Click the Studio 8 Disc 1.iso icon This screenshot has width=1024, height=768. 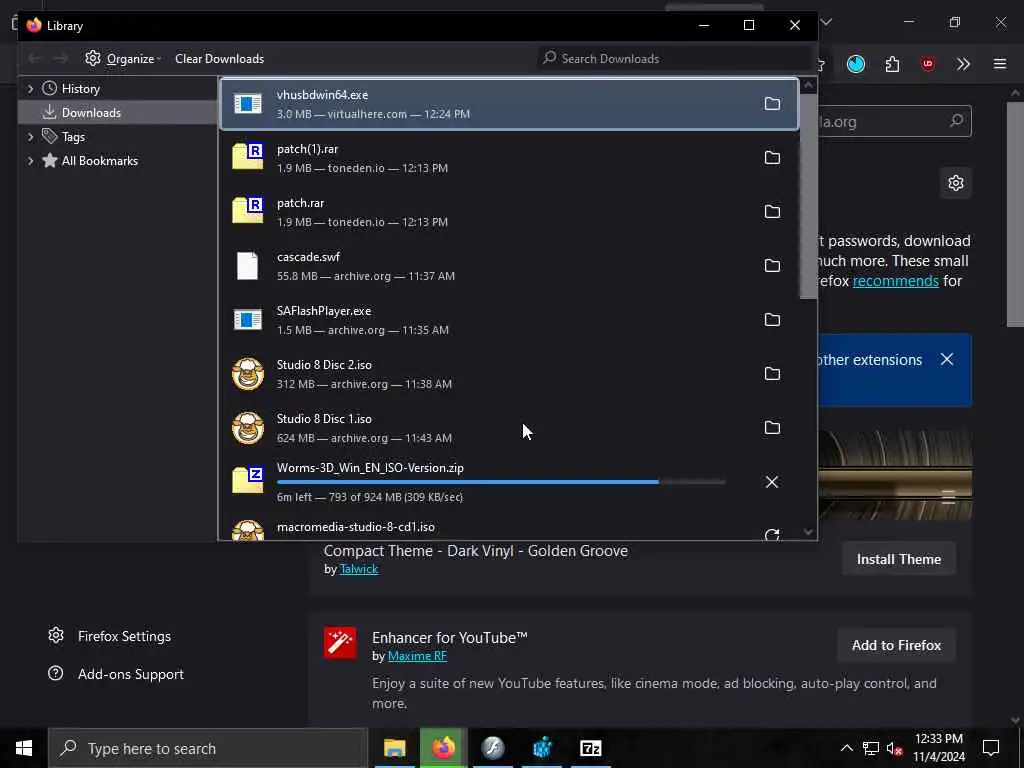[x=248, y=428]
